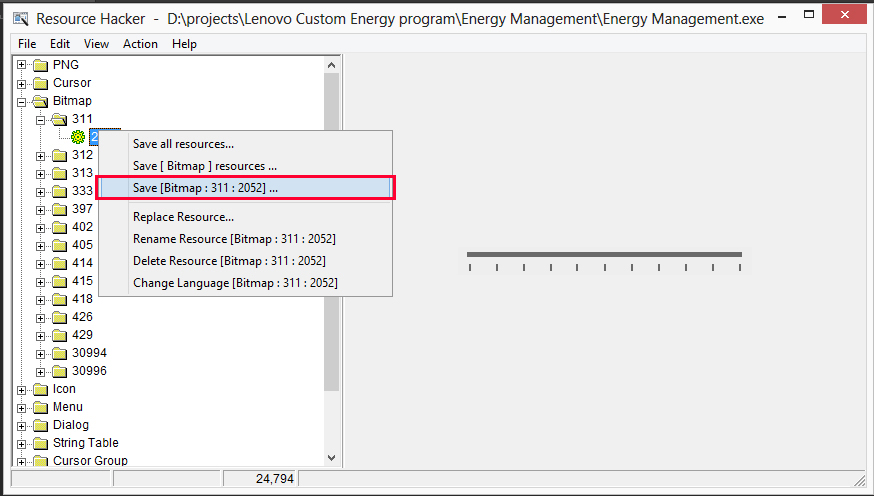Click the open Bitmap folder icon
874x496 pixels.
[40, 101]
